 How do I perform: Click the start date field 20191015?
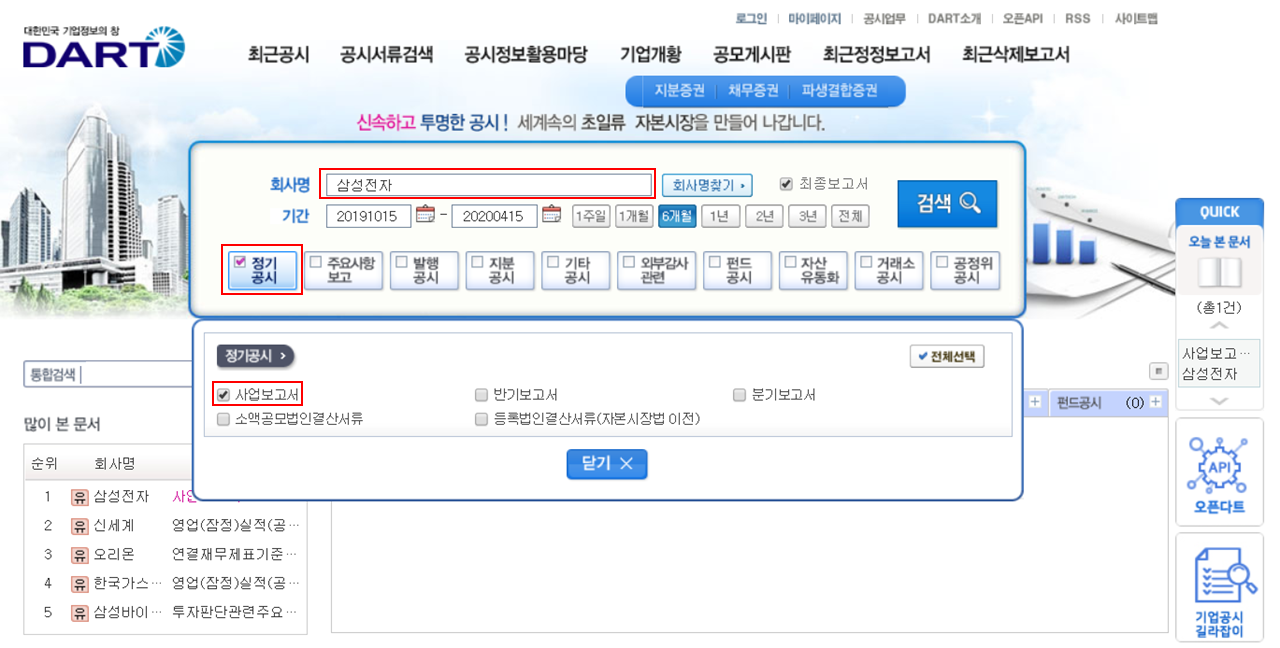368,216
